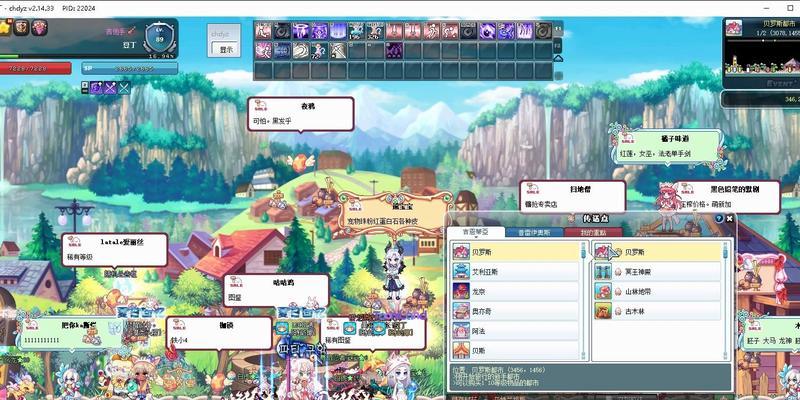This screenshot has height=400, width=800.
Task: Select 艾利亚斯 in the region list
Action: tap(515, 271)
